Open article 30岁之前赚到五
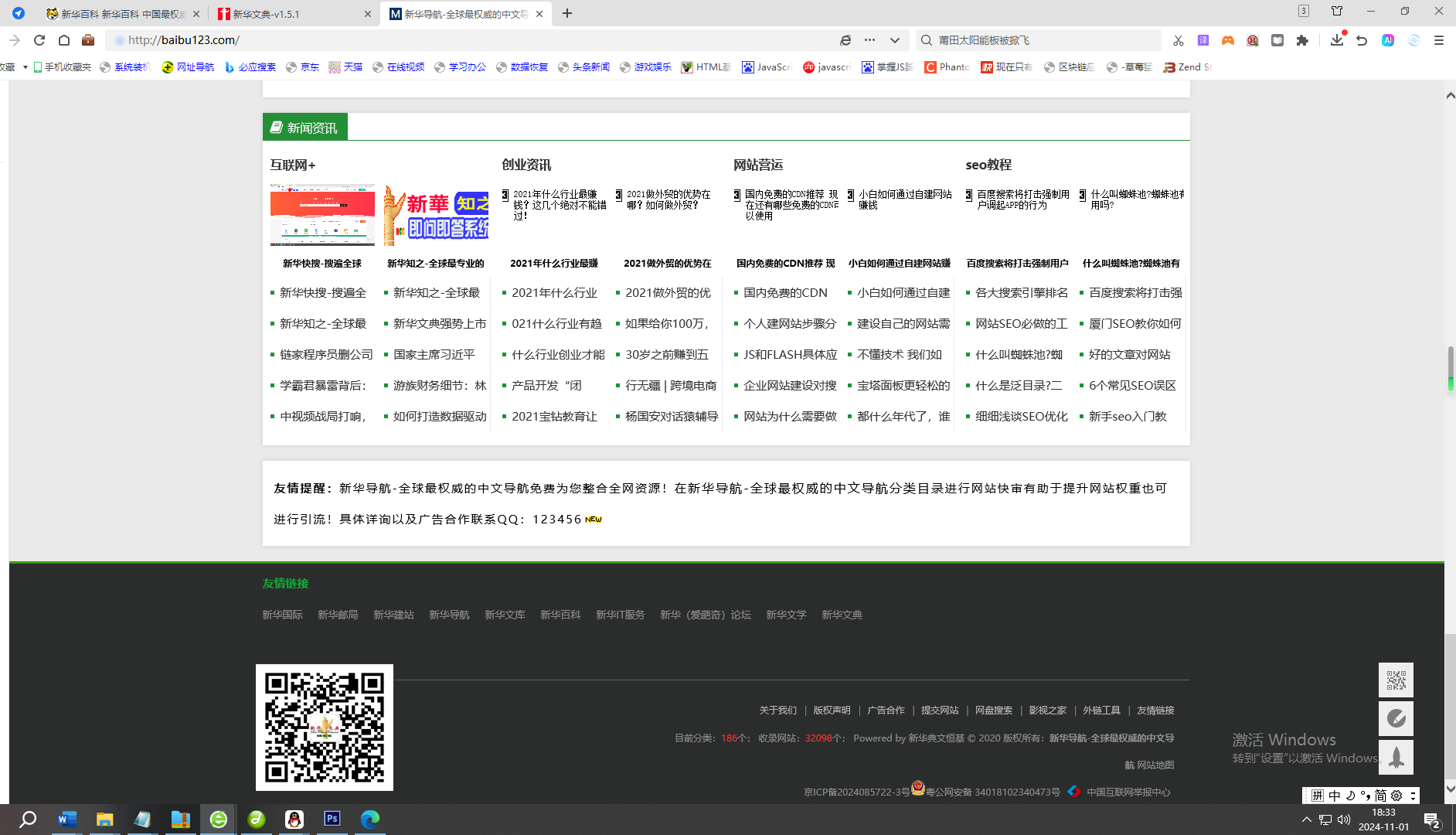Screen dimensions: 1456x835 [667, 355]
